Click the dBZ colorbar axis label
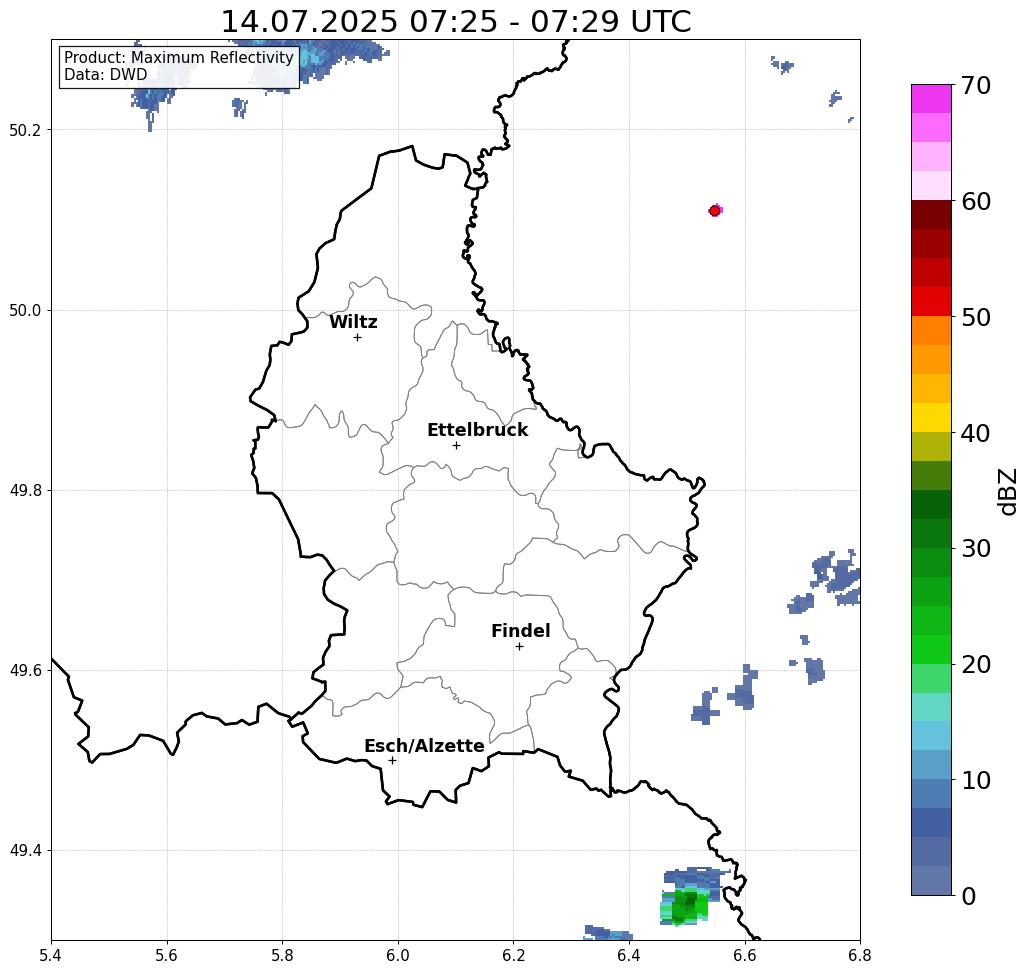The image size is (1029, 973). coord(1007,491)
